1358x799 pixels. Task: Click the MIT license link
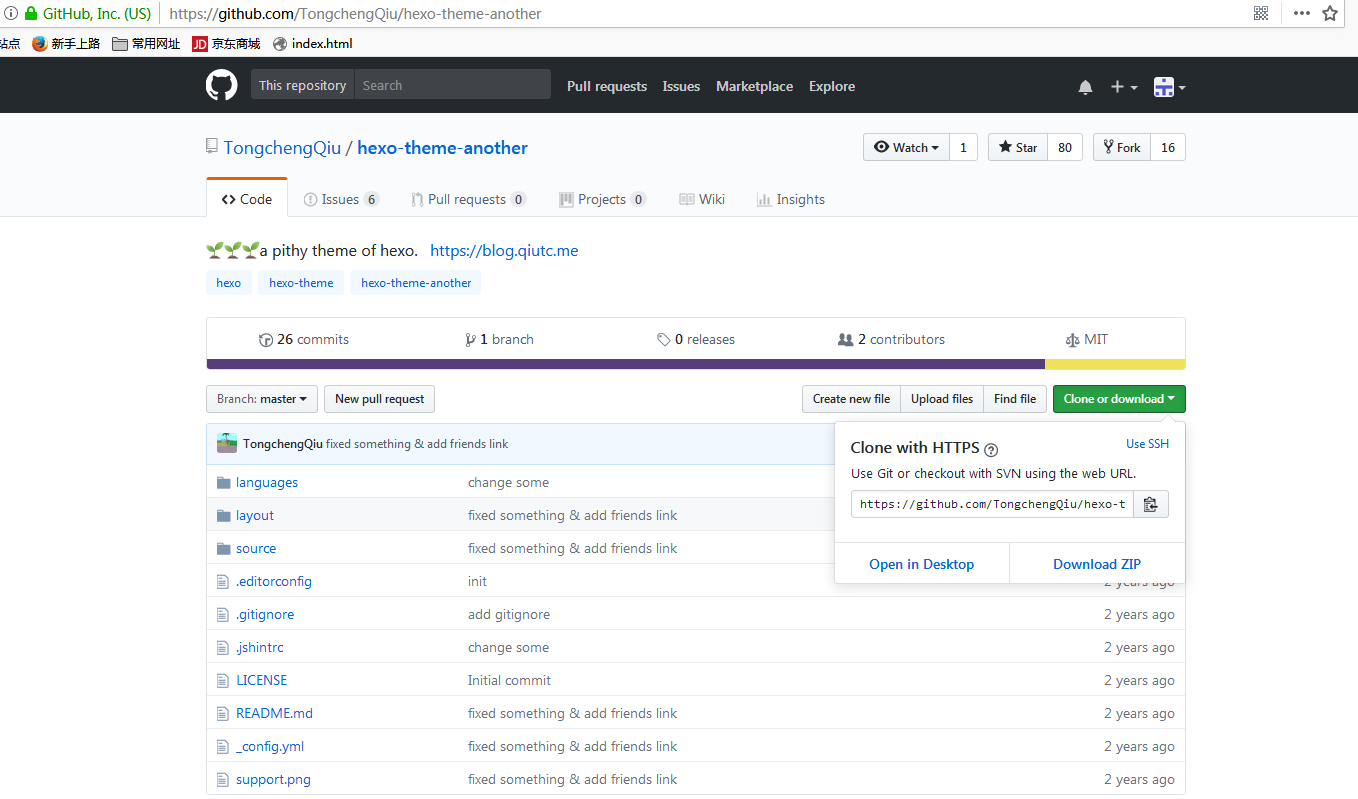pos(1086,339)
